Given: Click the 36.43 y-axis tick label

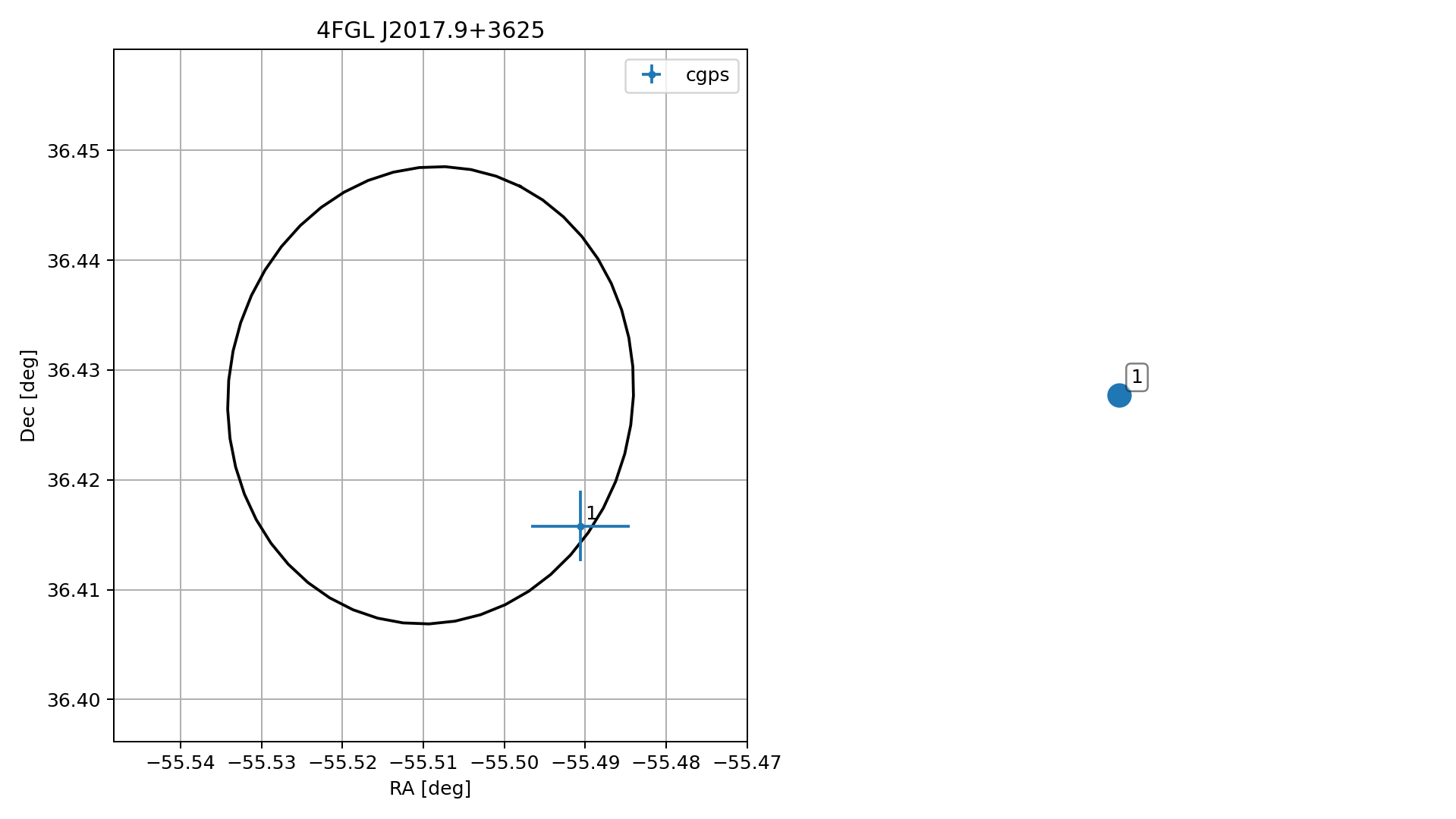Looking at the screenshot, I should click(74, 371).
